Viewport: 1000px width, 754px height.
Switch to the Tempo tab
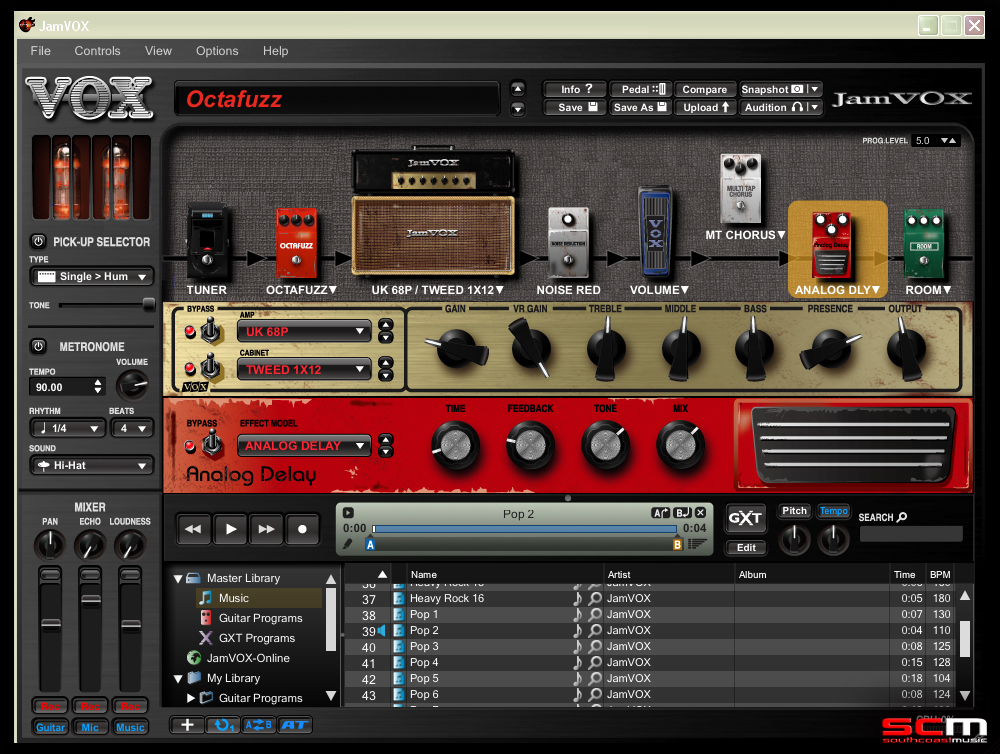(x=834, y=511)
